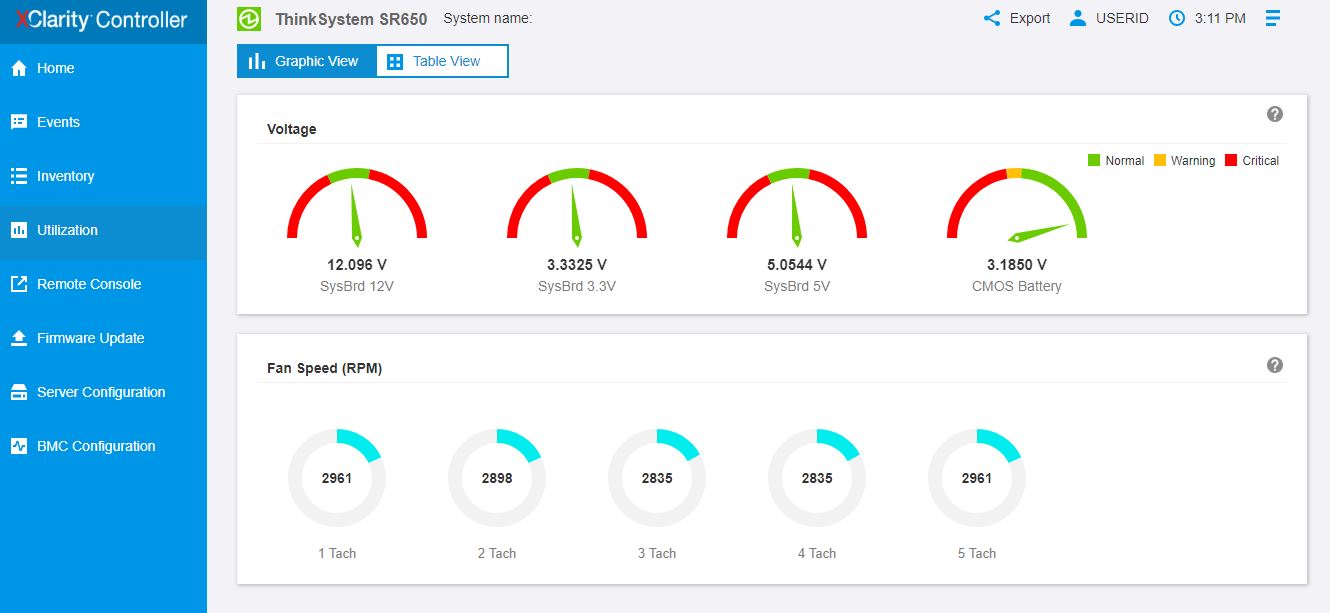Click the 1 Tach label

point(337,553)
